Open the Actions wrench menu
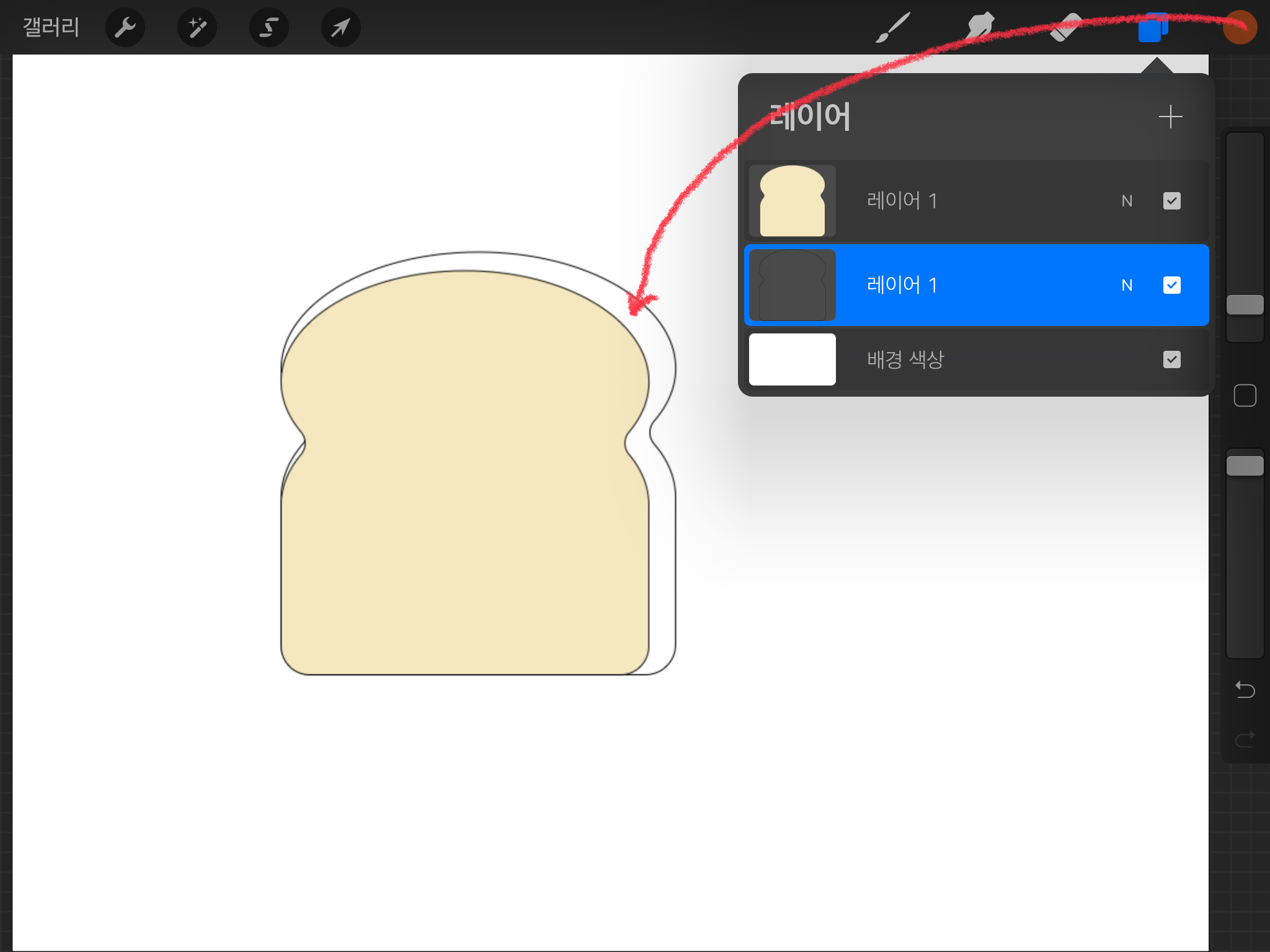Image resolution: width=1270 pixels, height=952 pixels. (x=125, y=27)
